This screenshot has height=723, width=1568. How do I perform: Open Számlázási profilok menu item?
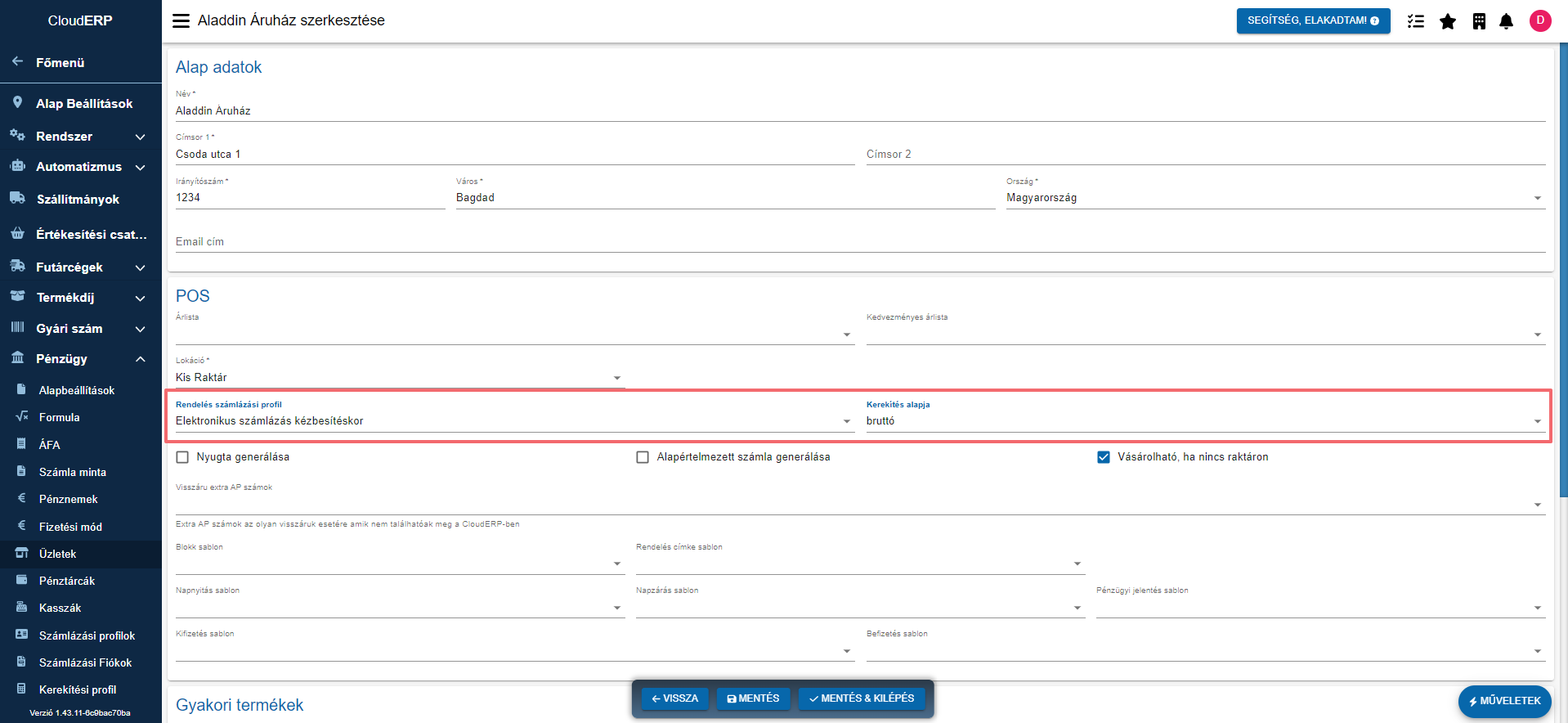87,635
